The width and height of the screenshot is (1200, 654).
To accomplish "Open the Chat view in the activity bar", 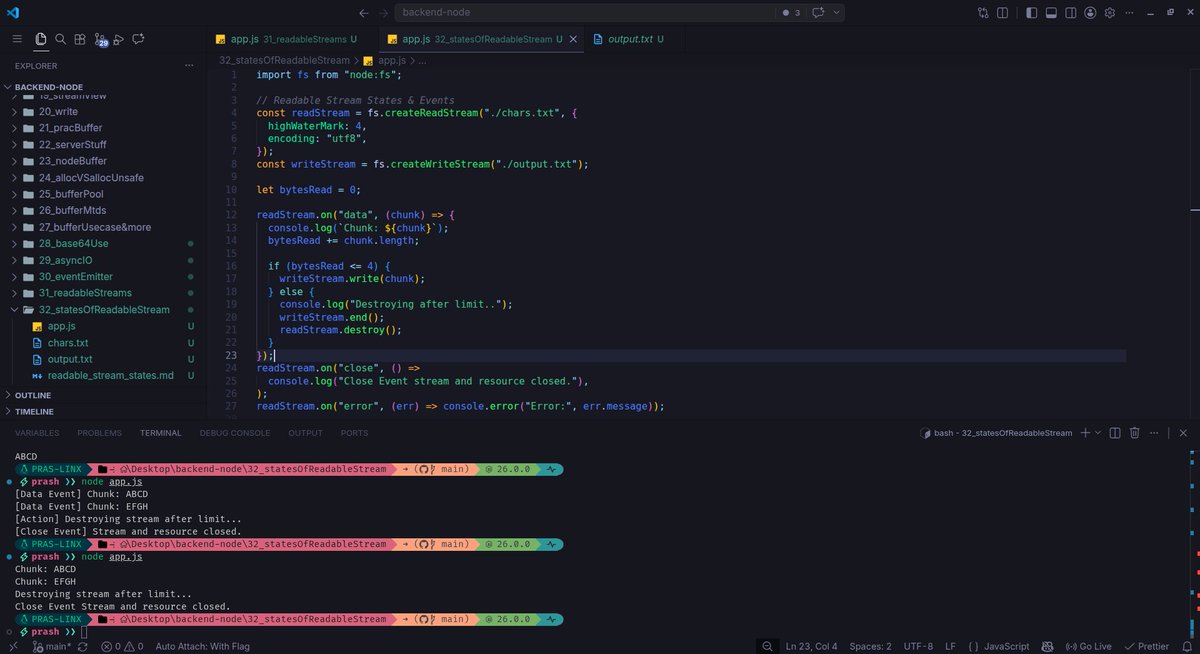I will [x=138, y=39].
